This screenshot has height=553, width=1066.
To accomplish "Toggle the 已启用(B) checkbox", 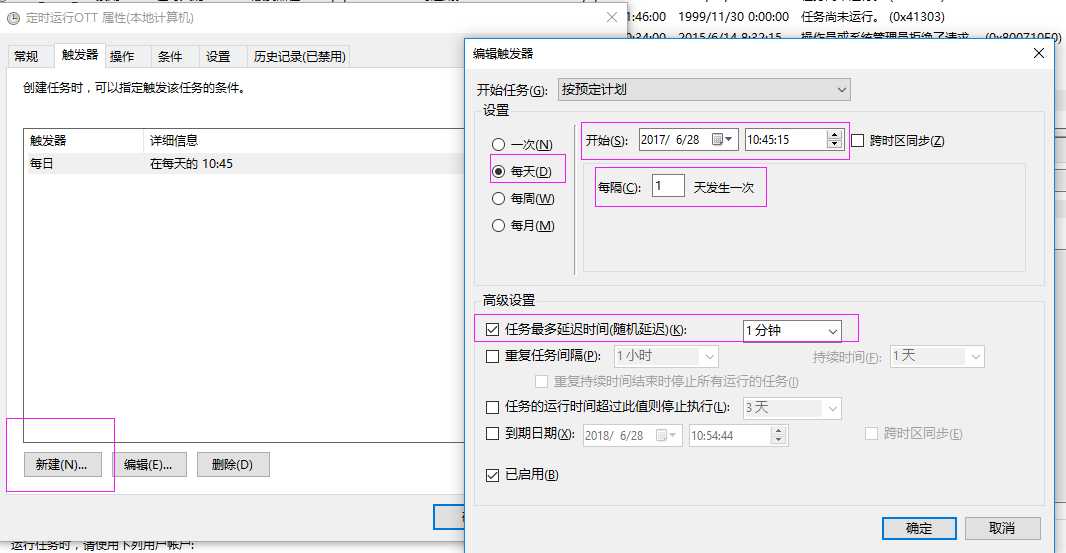I will pos(493,475).
